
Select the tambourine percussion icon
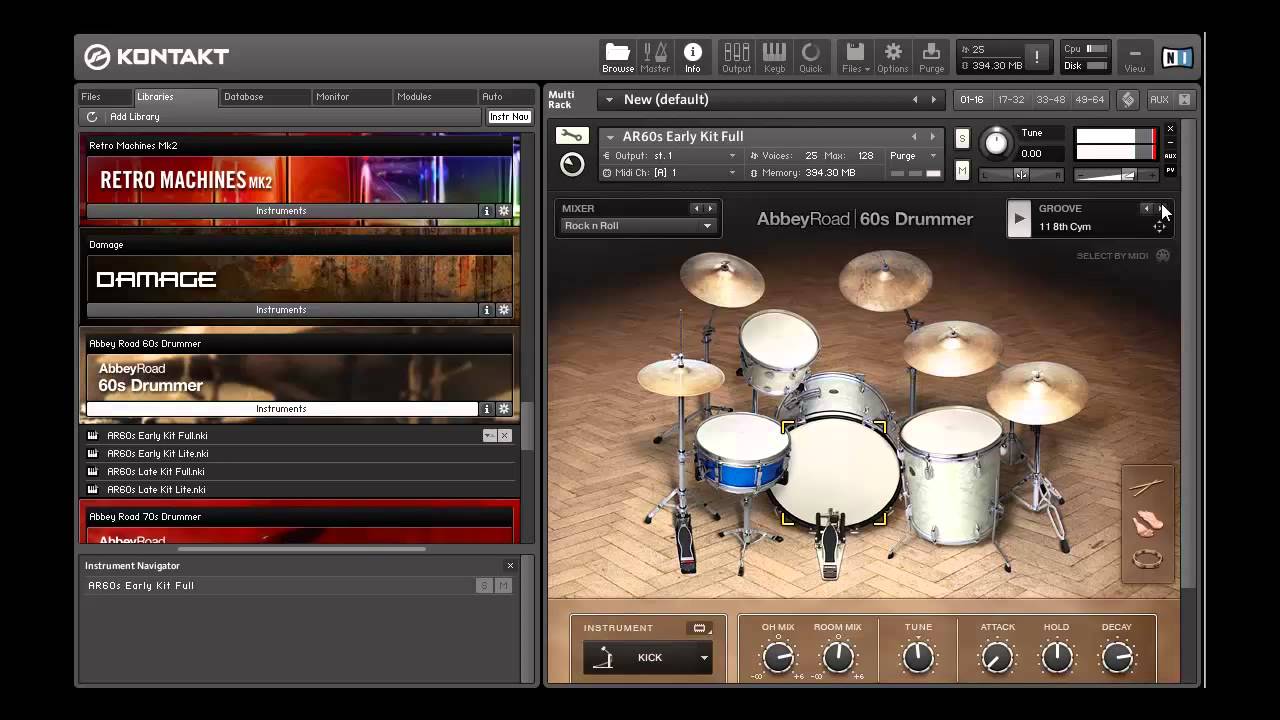[x=1147, y=559]
